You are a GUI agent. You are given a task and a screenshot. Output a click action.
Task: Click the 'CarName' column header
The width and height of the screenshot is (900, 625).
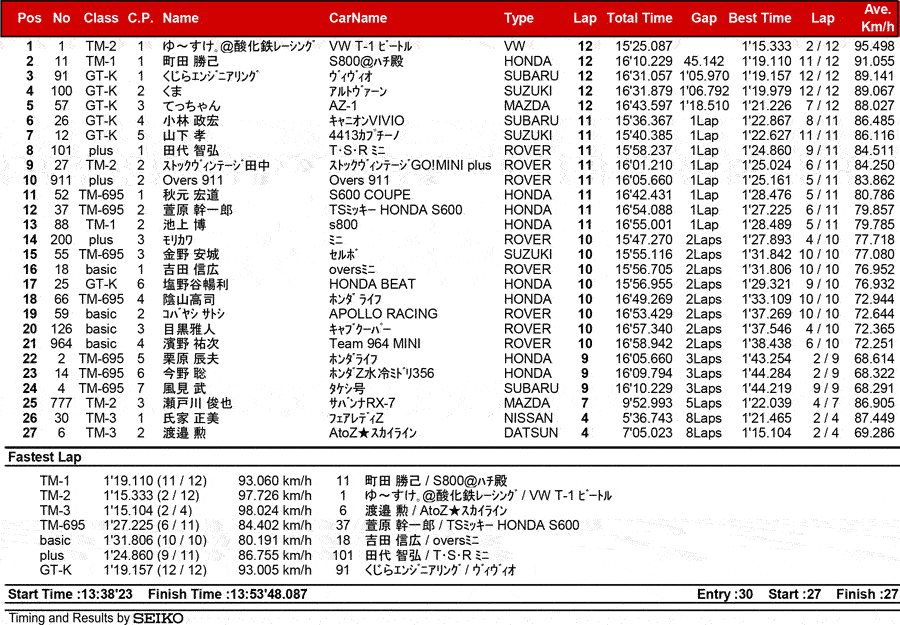(x=358, y=18)
